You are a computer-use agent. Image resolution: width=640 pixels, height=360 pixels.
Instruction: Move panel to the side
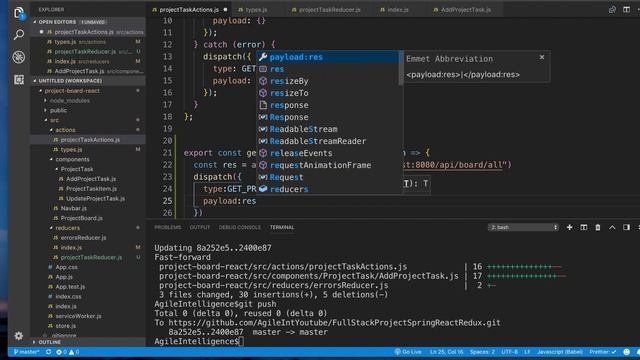[x=626, y=227]
